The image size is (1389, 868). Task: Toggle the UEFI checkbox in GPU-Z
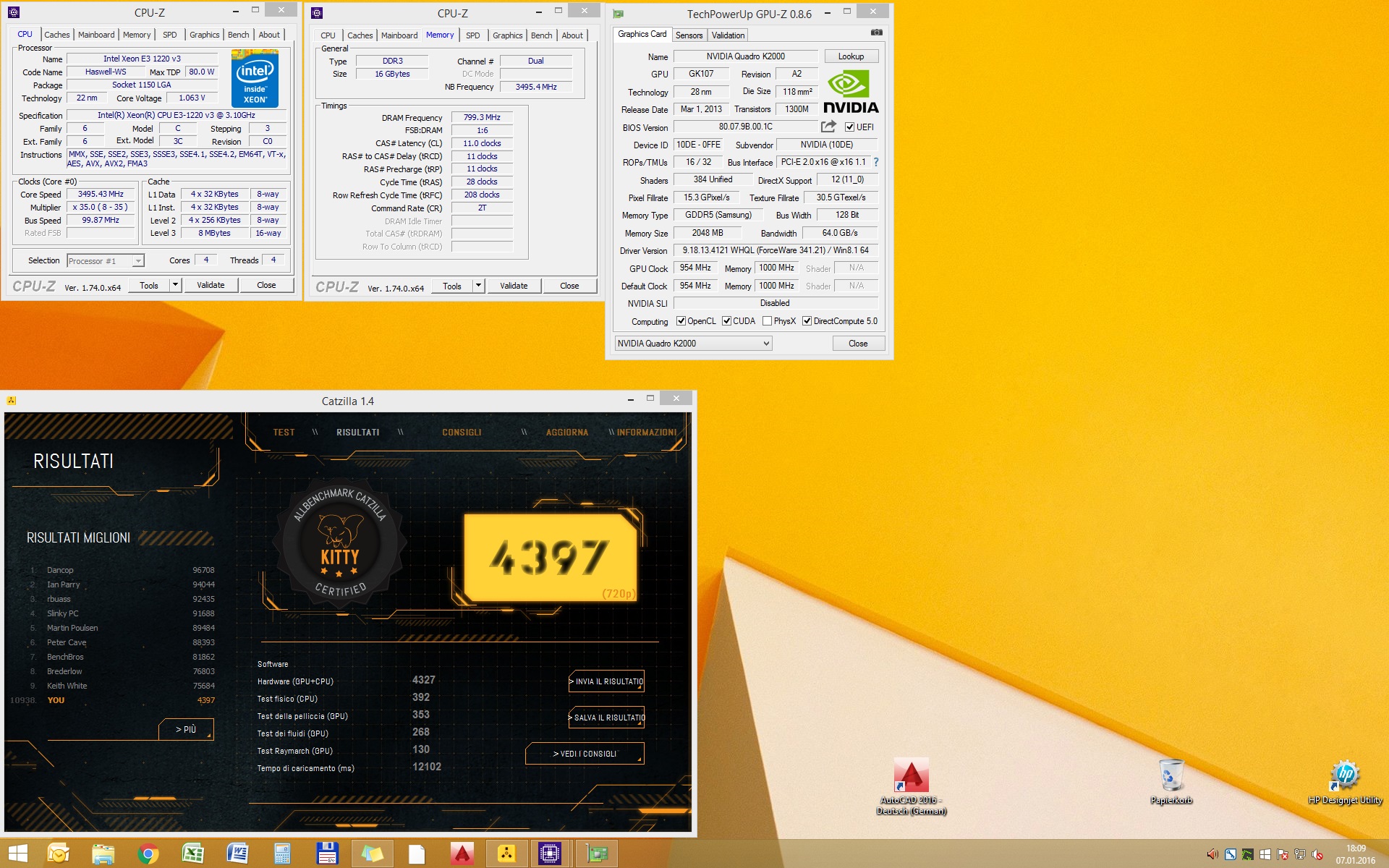[x=850, y=127]
